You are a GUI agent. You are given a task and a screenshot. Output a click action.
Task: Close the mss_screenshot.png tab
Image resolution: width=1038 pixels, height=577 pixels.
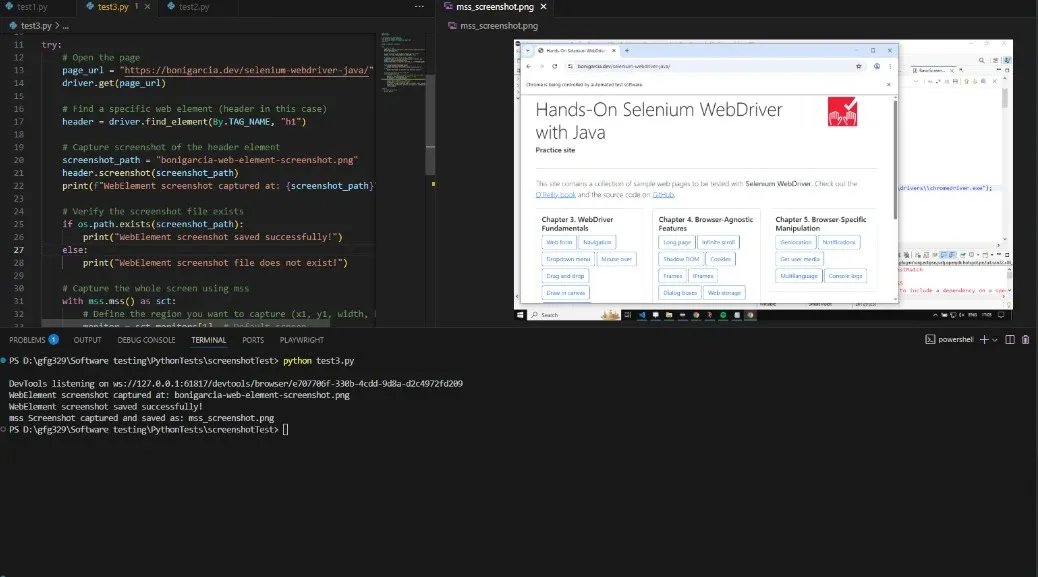tap(543, 7)
